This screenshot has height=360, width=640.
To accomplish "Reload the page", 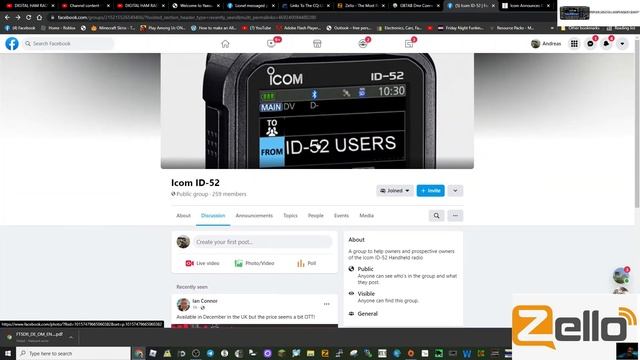I will tap(29, 18).
